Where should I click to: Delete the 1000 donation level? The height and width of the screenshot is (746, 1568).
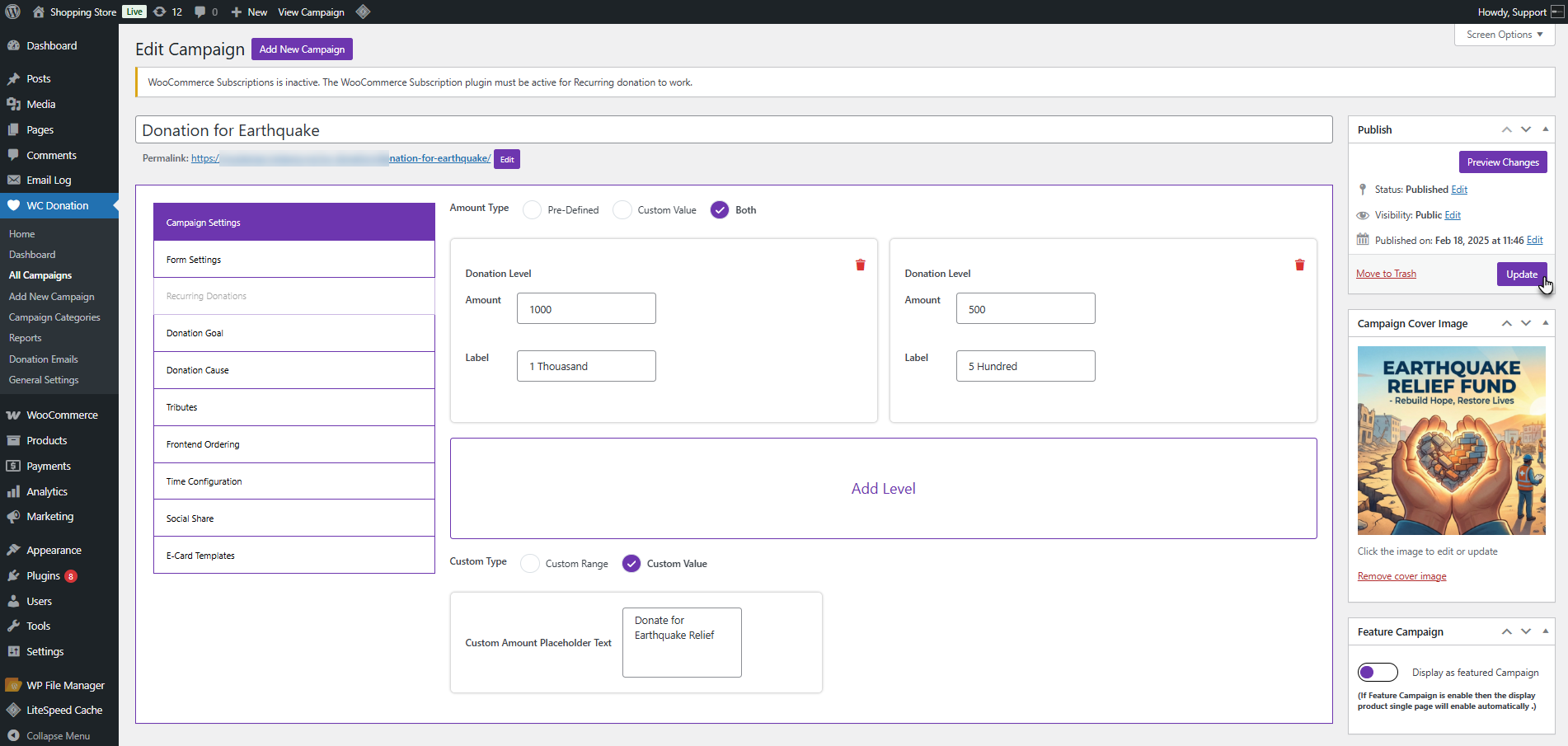click(860, 265)
